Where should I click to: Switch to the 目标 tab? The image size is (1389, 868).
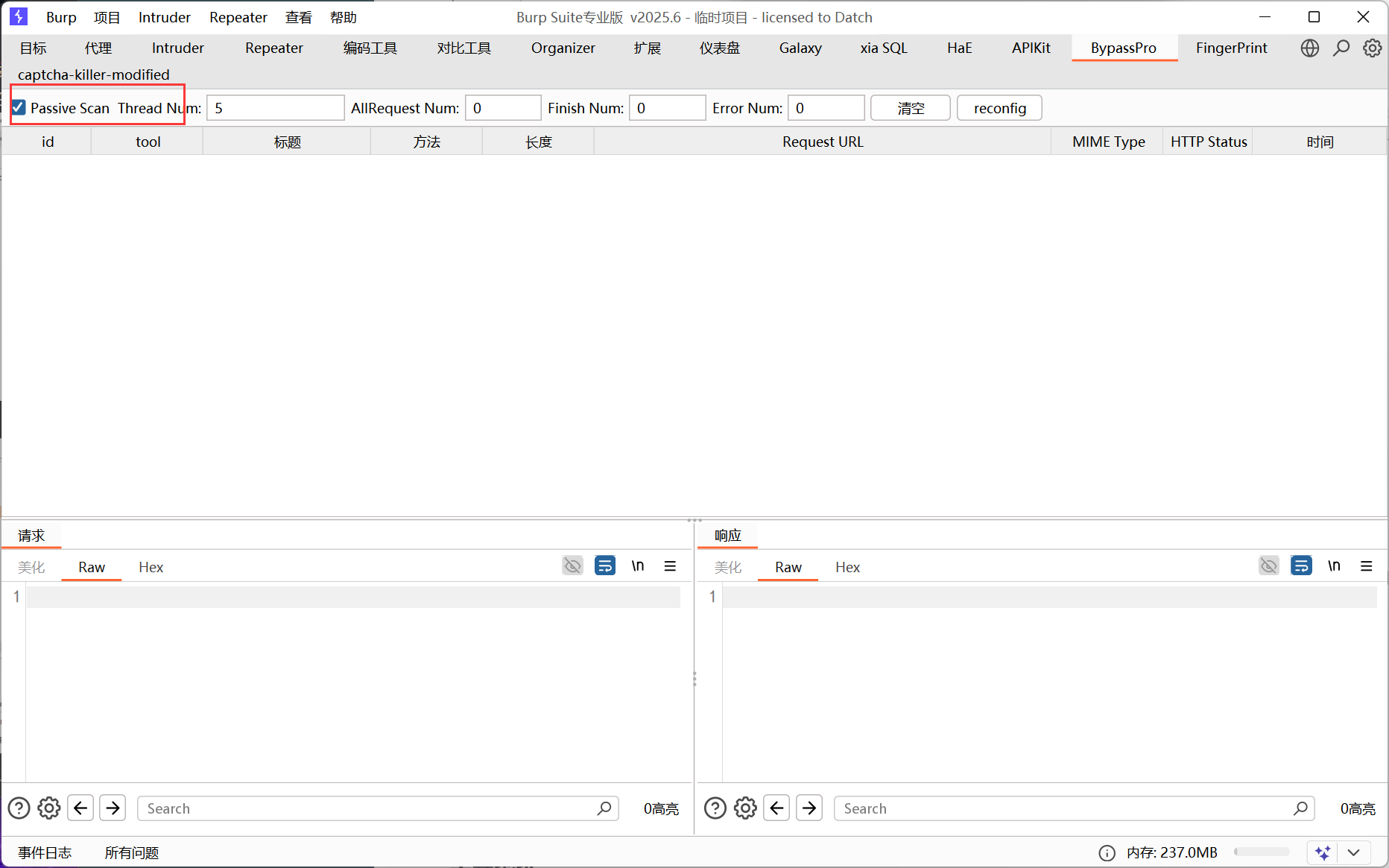(x=33, y=48)
